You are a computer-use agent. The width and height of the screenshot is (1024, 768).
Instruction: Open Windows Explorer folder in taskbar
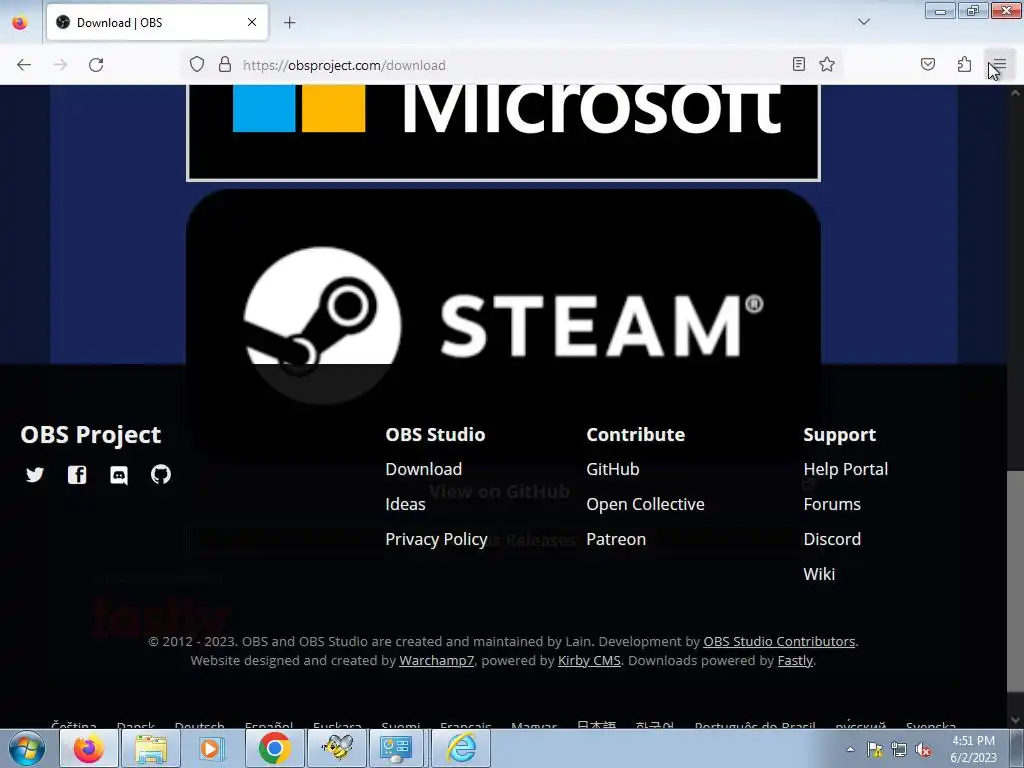point(150,748)
